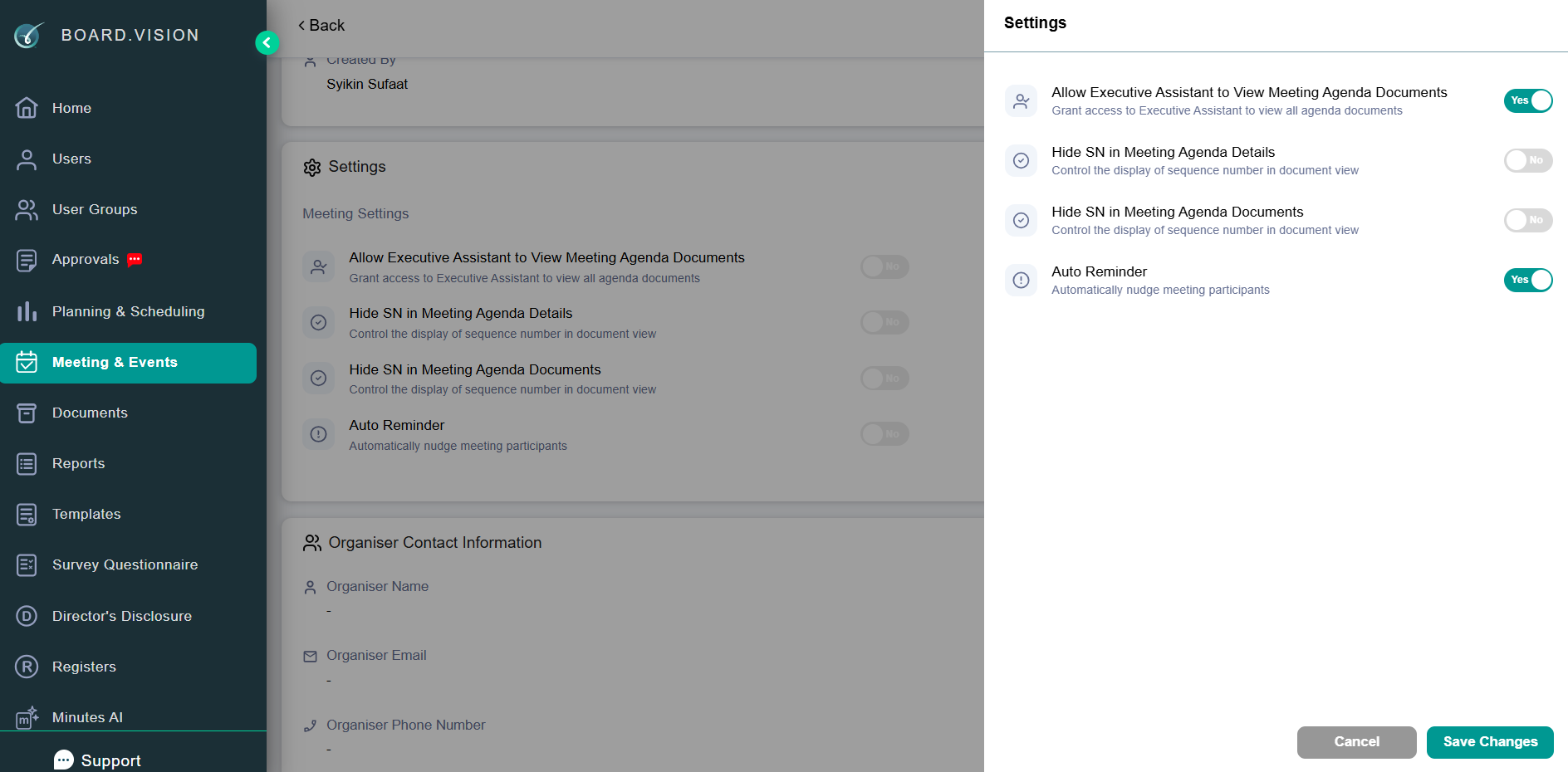
Task: Click the Home house icon in sidebar
Action: 27,108
